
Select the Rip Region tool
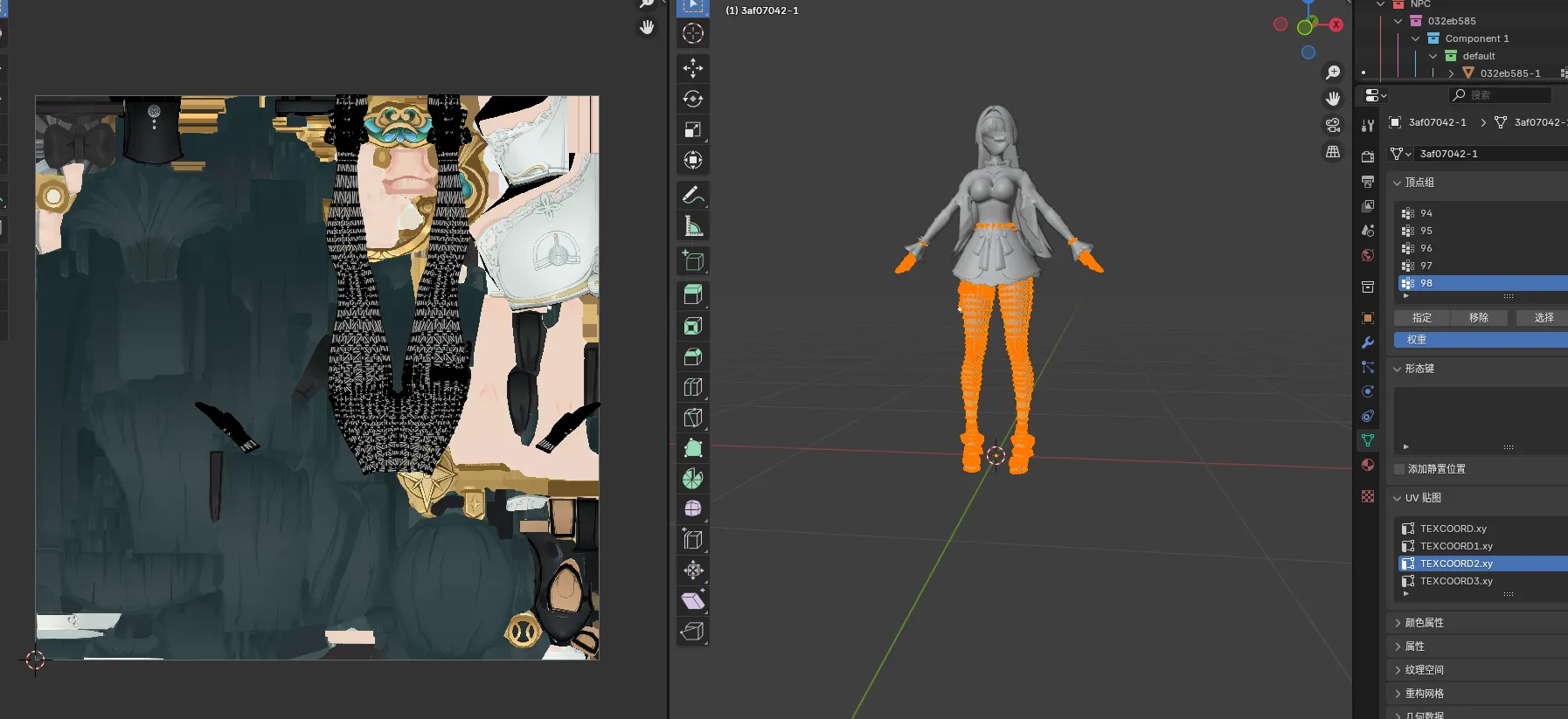tap(693, 632)
